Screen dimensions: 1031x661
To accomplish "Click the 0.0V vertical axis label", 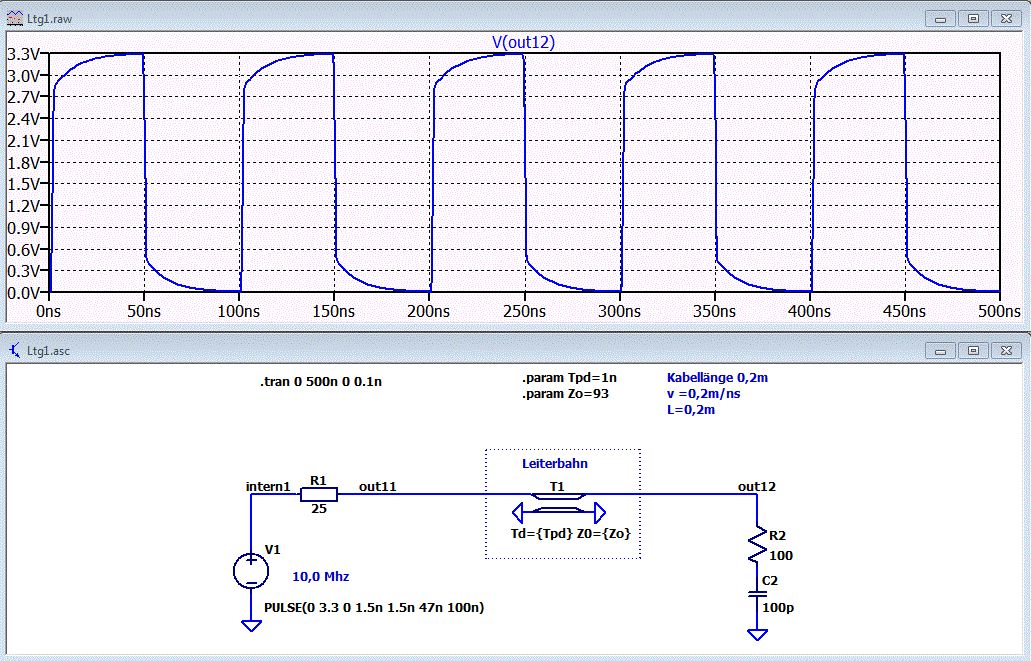I will [x=24, y=293].
